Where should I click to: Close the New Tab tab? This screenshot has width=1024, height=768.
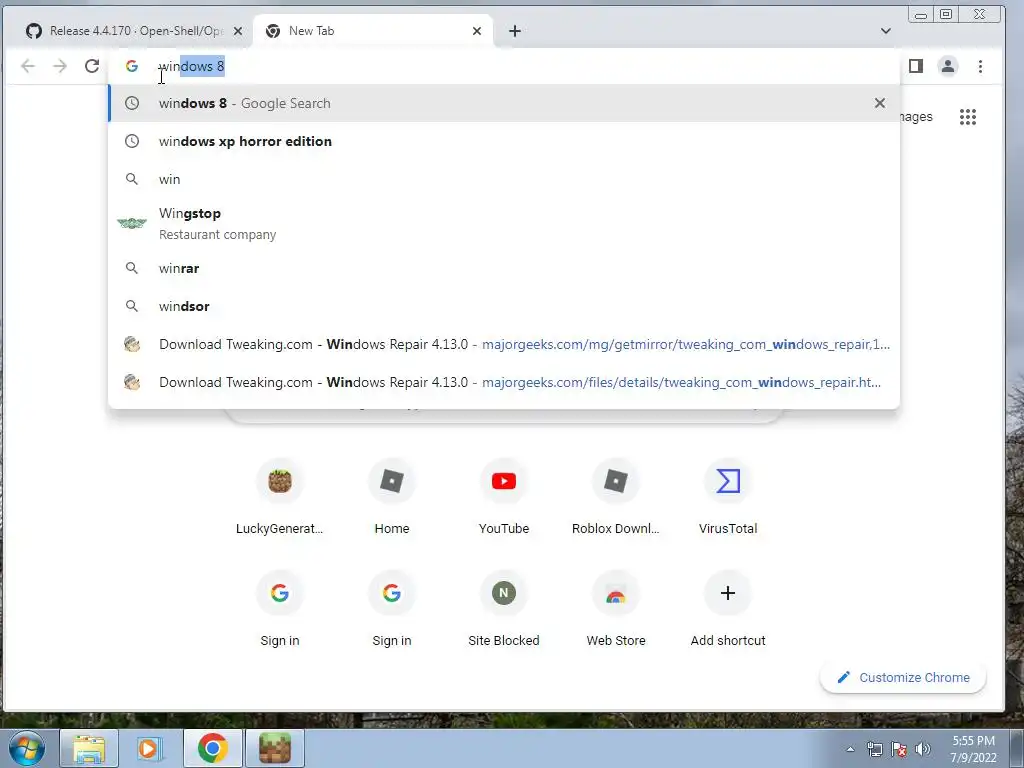477,31
